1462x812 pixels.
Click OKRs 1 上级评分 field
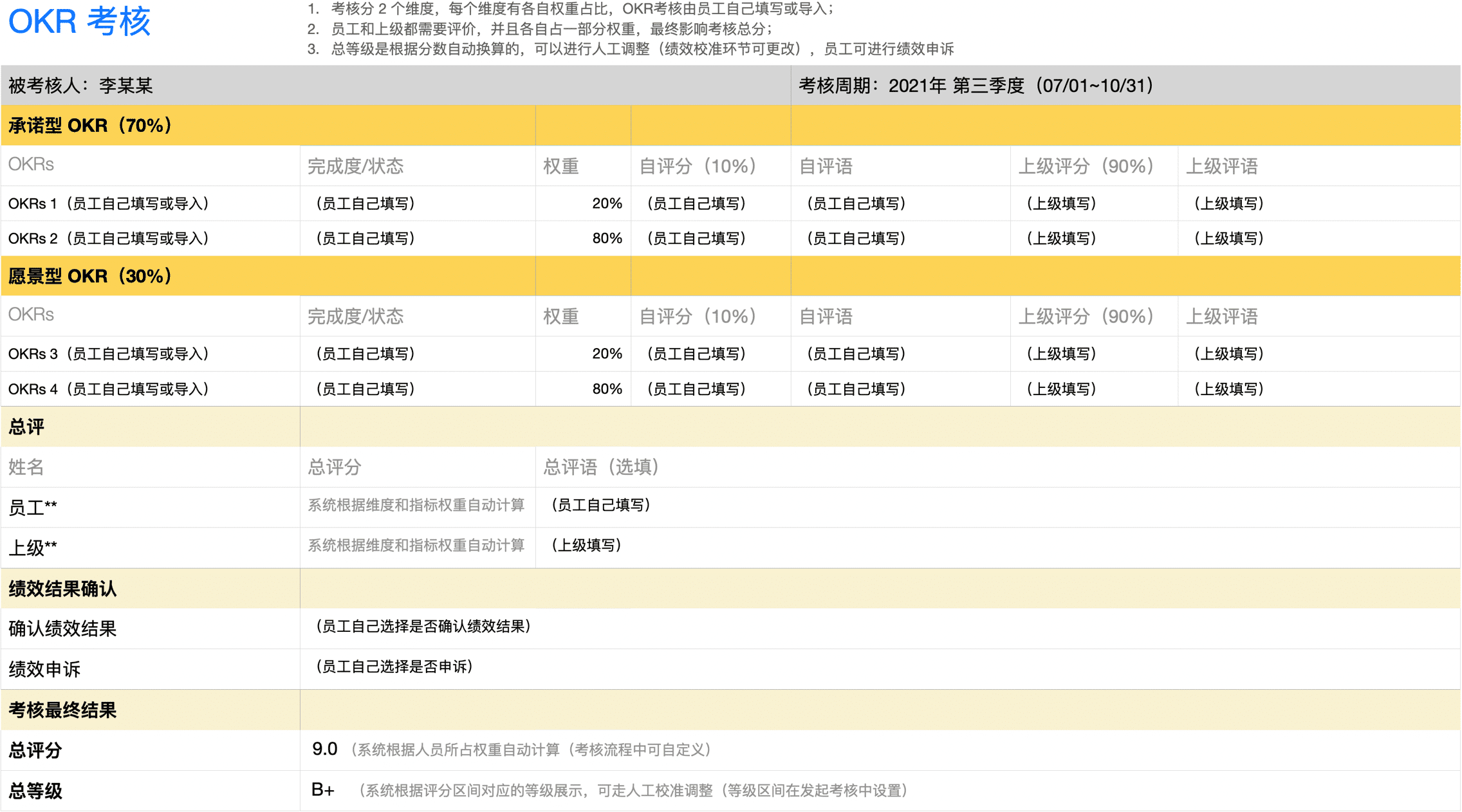pos(1094,204)
